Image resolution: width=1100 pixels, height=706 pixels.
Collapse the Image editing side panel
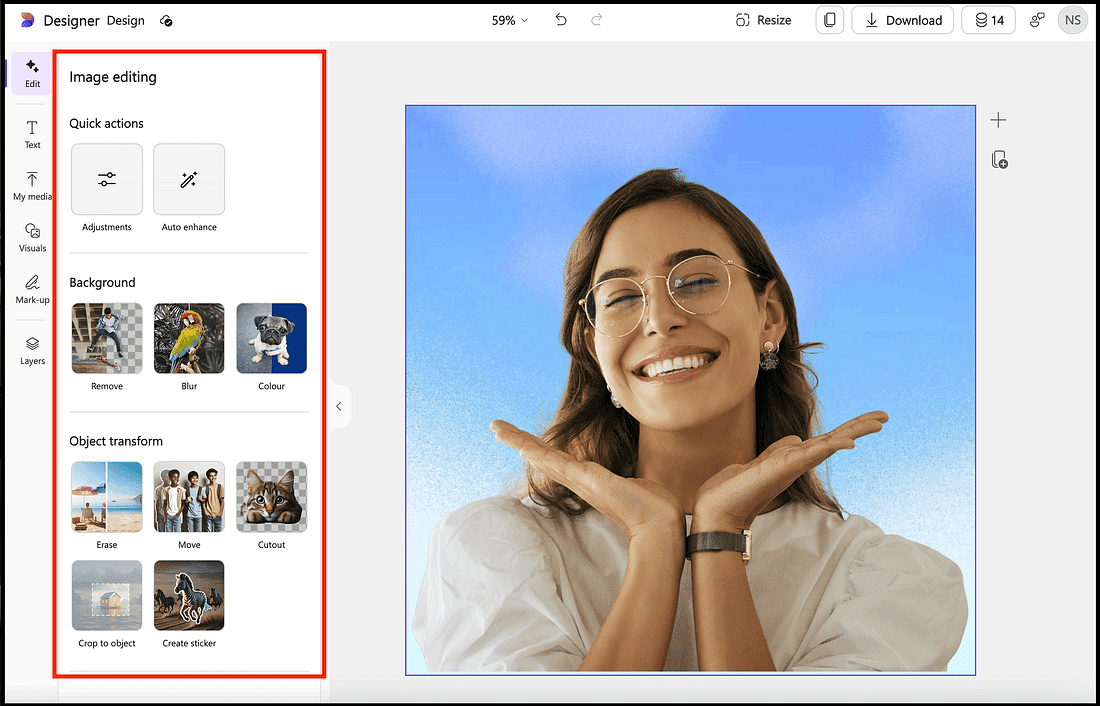tap(339, 406)
